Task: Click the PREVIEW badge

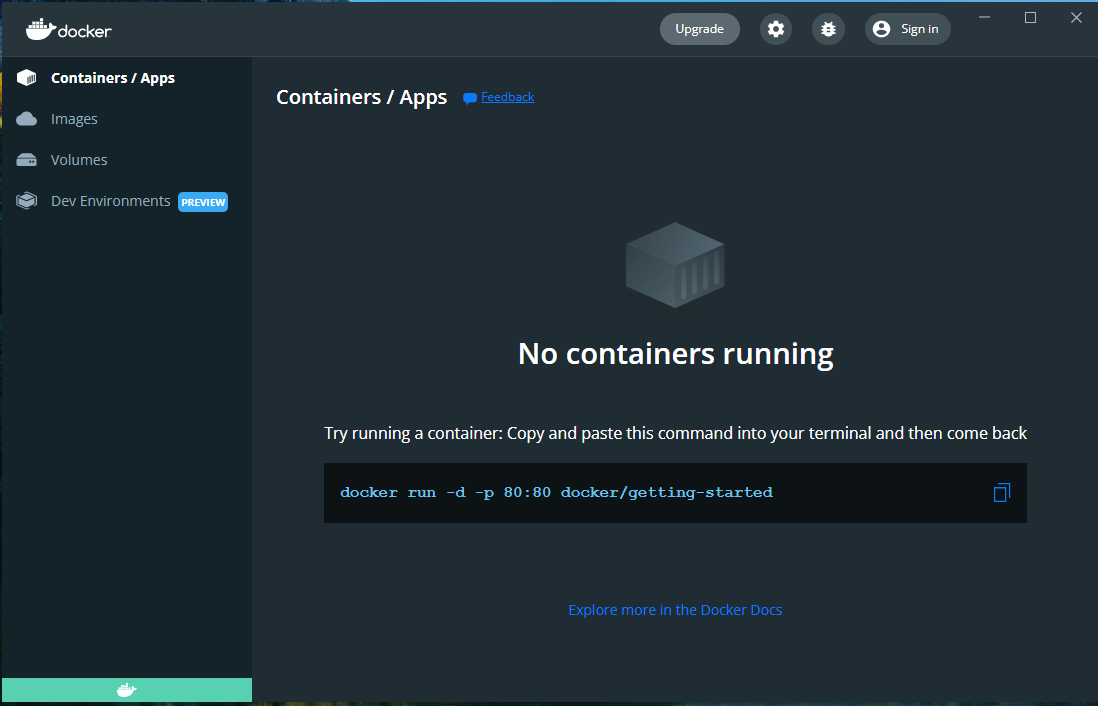Action: click(203, 202)
